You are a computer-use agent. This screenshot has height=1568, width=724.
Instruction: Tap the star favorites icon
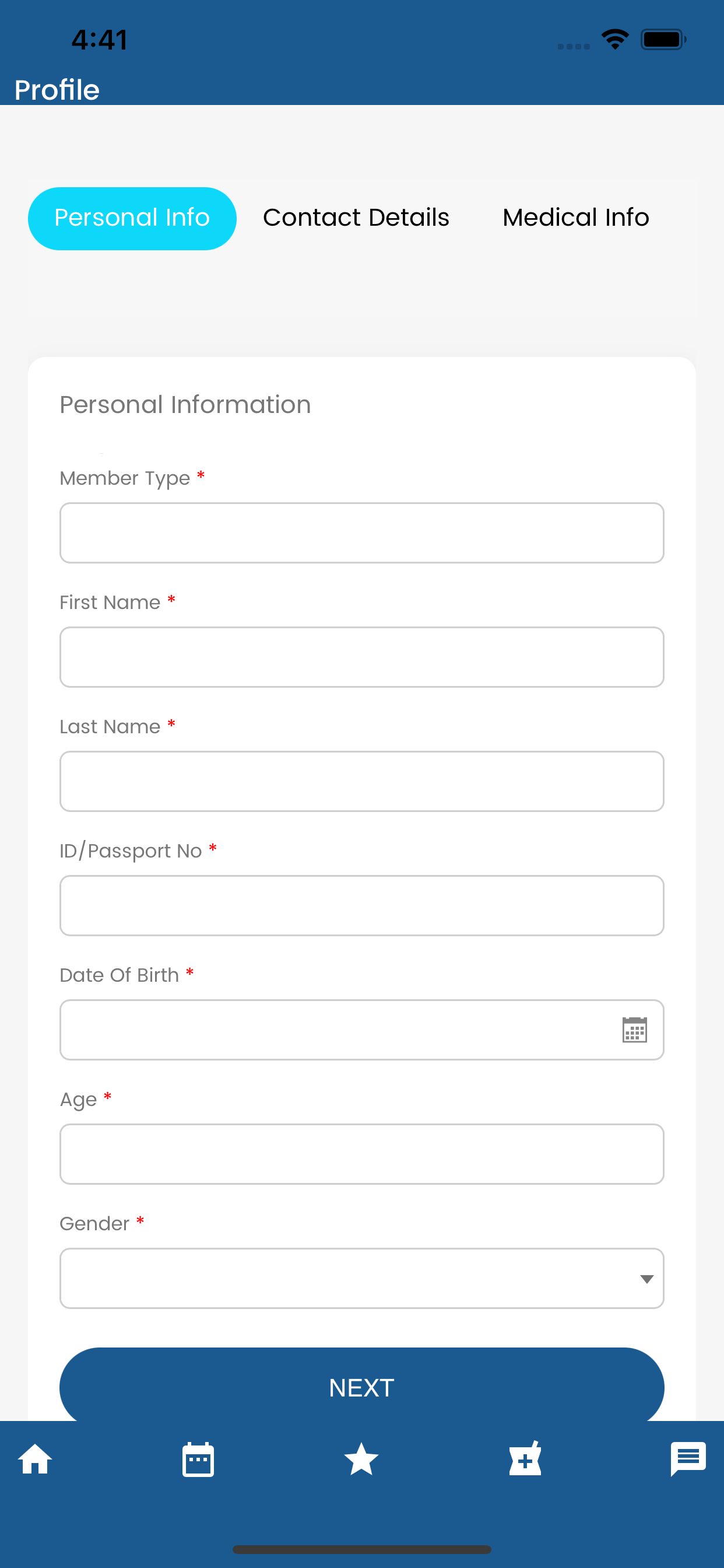[361, 1459]
